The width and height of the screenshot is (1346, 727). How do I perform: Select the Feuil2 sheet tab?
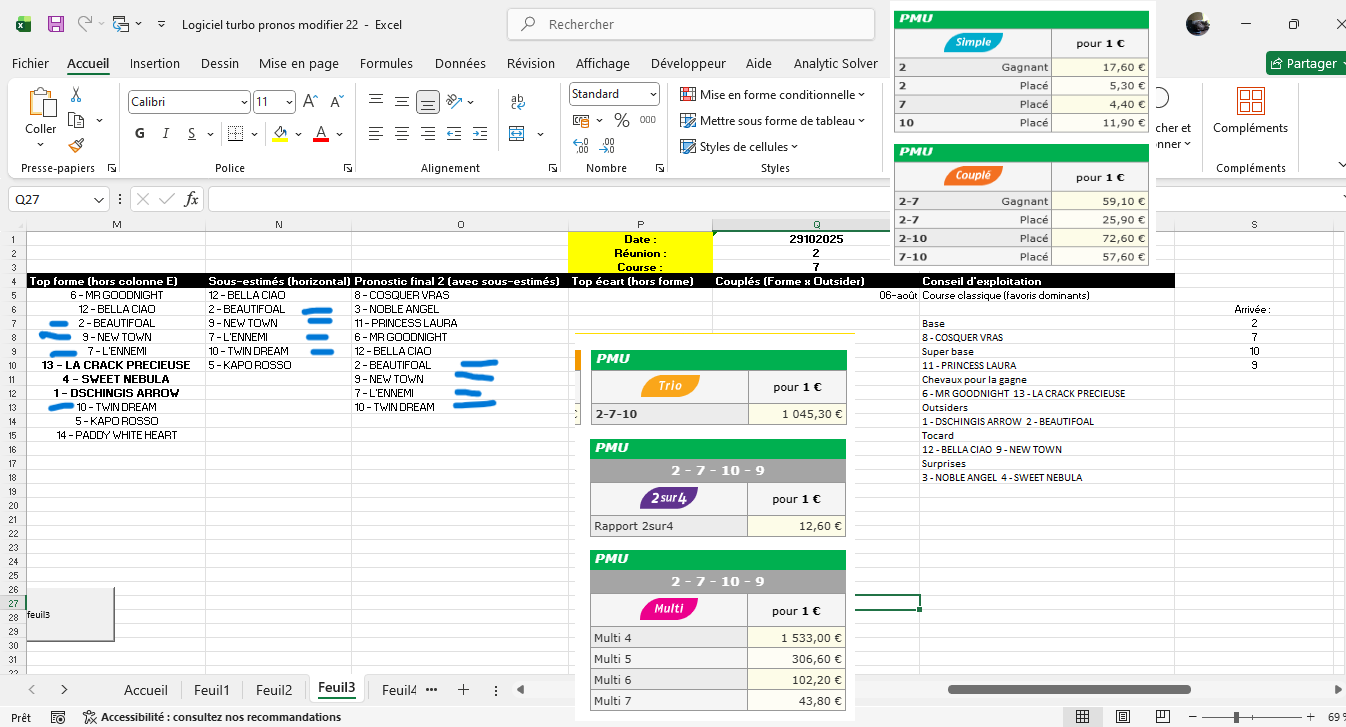tap(274, 690)
